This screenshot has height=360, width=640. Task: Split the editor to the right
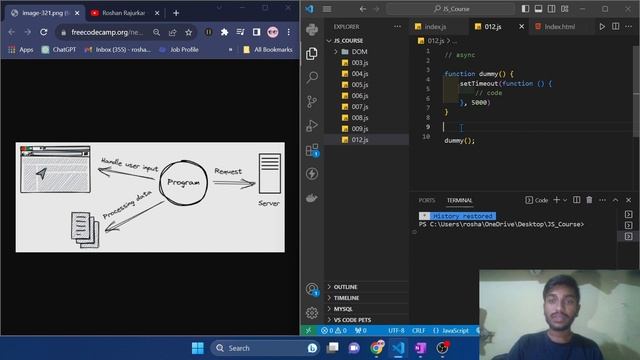point(616,27)
